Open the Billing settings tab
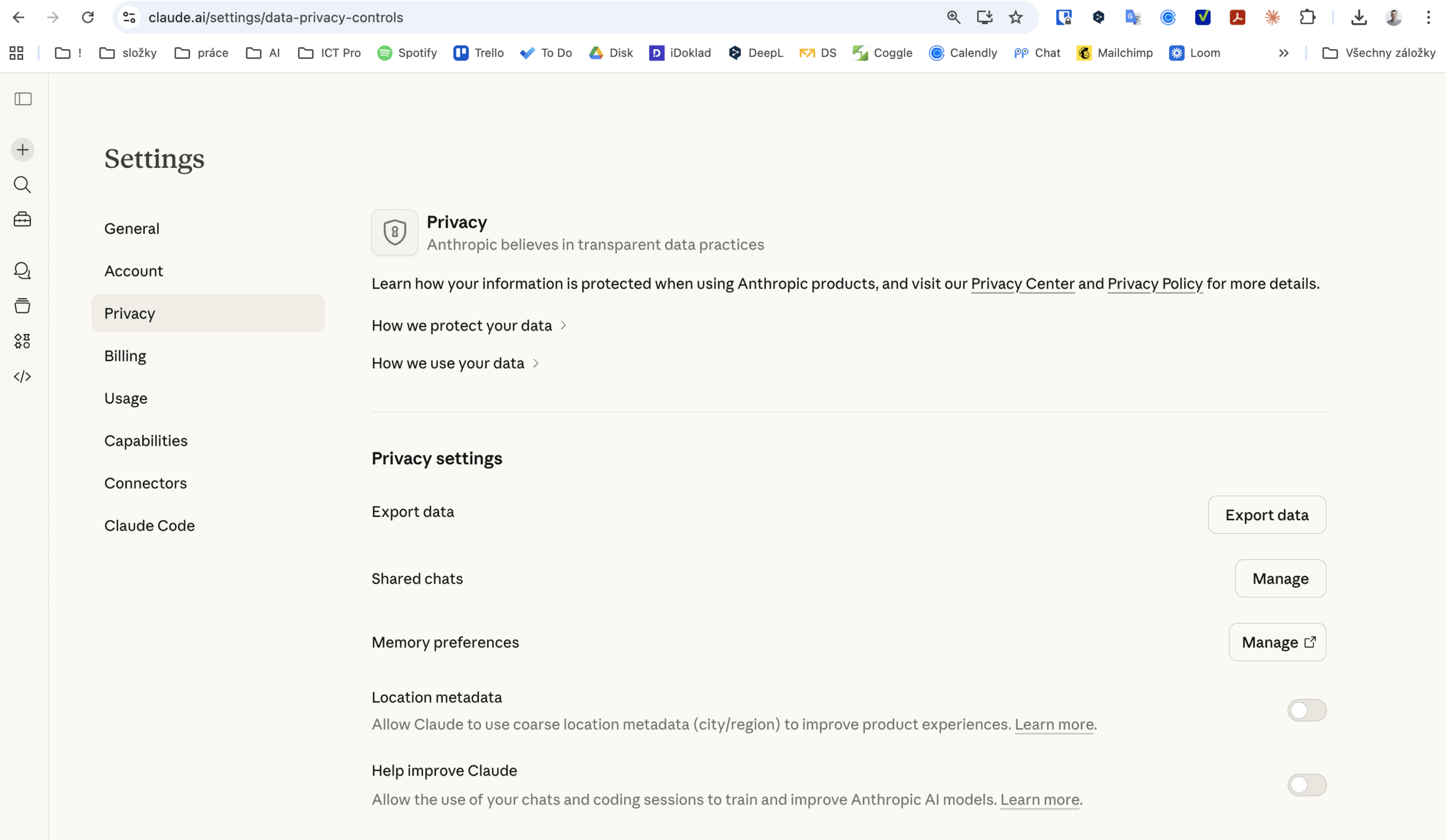The width and height of the screenshot is (1446, 840). pos(125,356)
